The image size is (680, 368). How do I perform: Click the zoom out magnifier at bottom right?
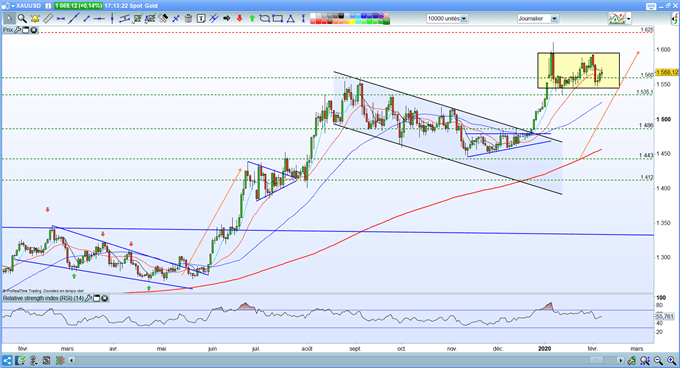click(658, 361)
